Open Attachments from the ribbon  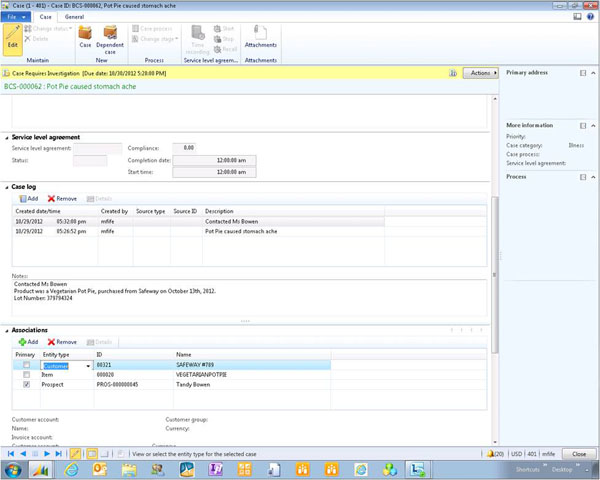tap(260, 41)
